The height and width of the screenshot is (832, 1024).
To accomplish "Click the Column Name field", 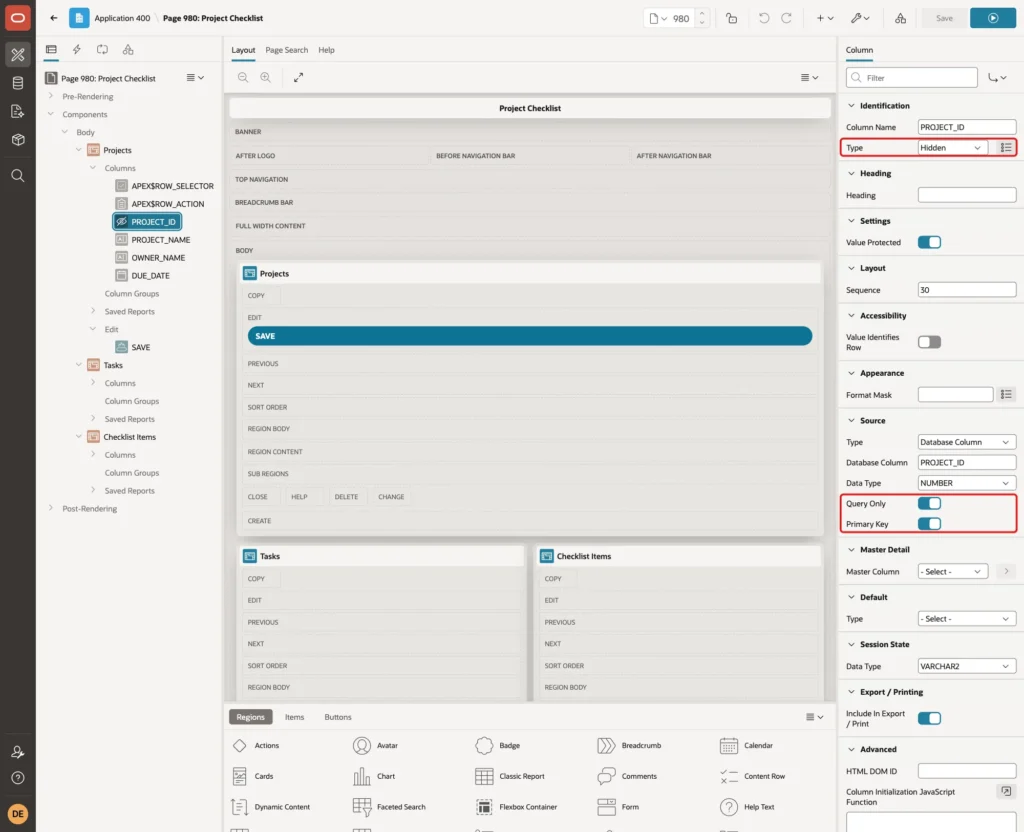I will click(x=967, y=127).
